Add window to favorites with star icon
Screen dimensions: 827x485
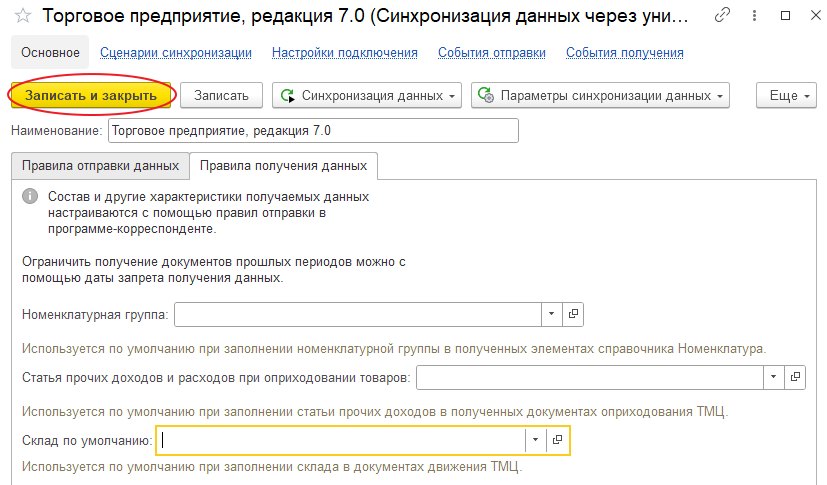(x=23, y=16)
